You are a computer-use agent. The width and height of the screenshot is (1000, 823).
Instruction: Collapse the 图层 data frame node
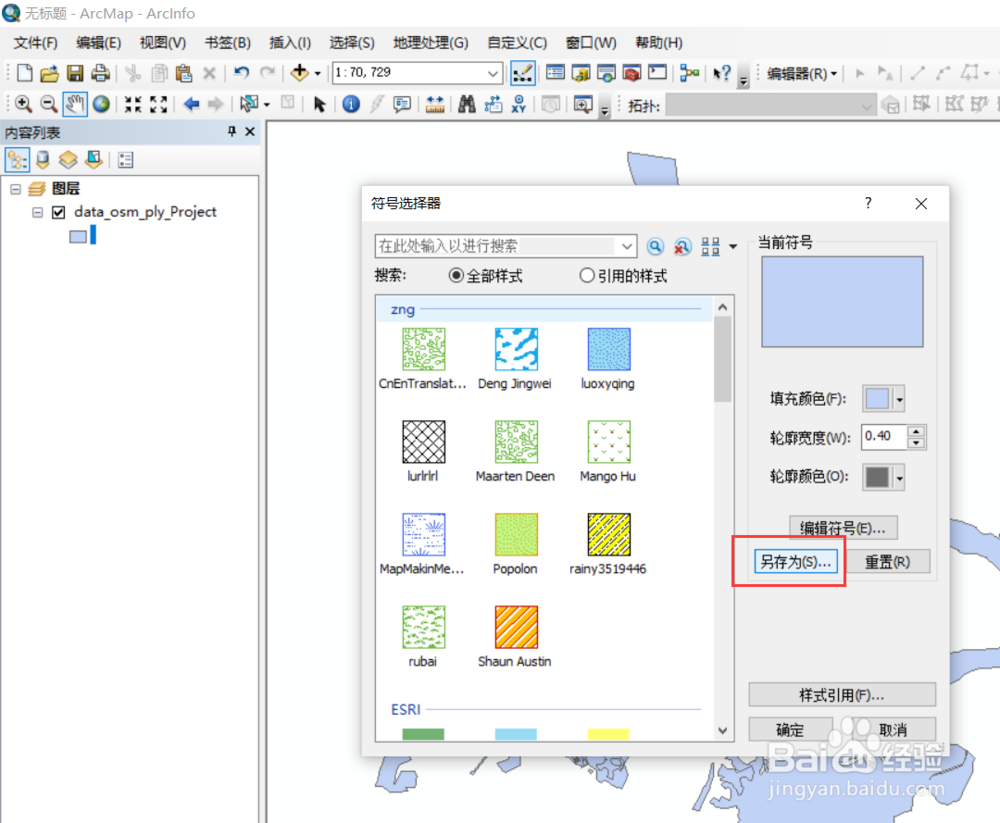pos(16,189)
